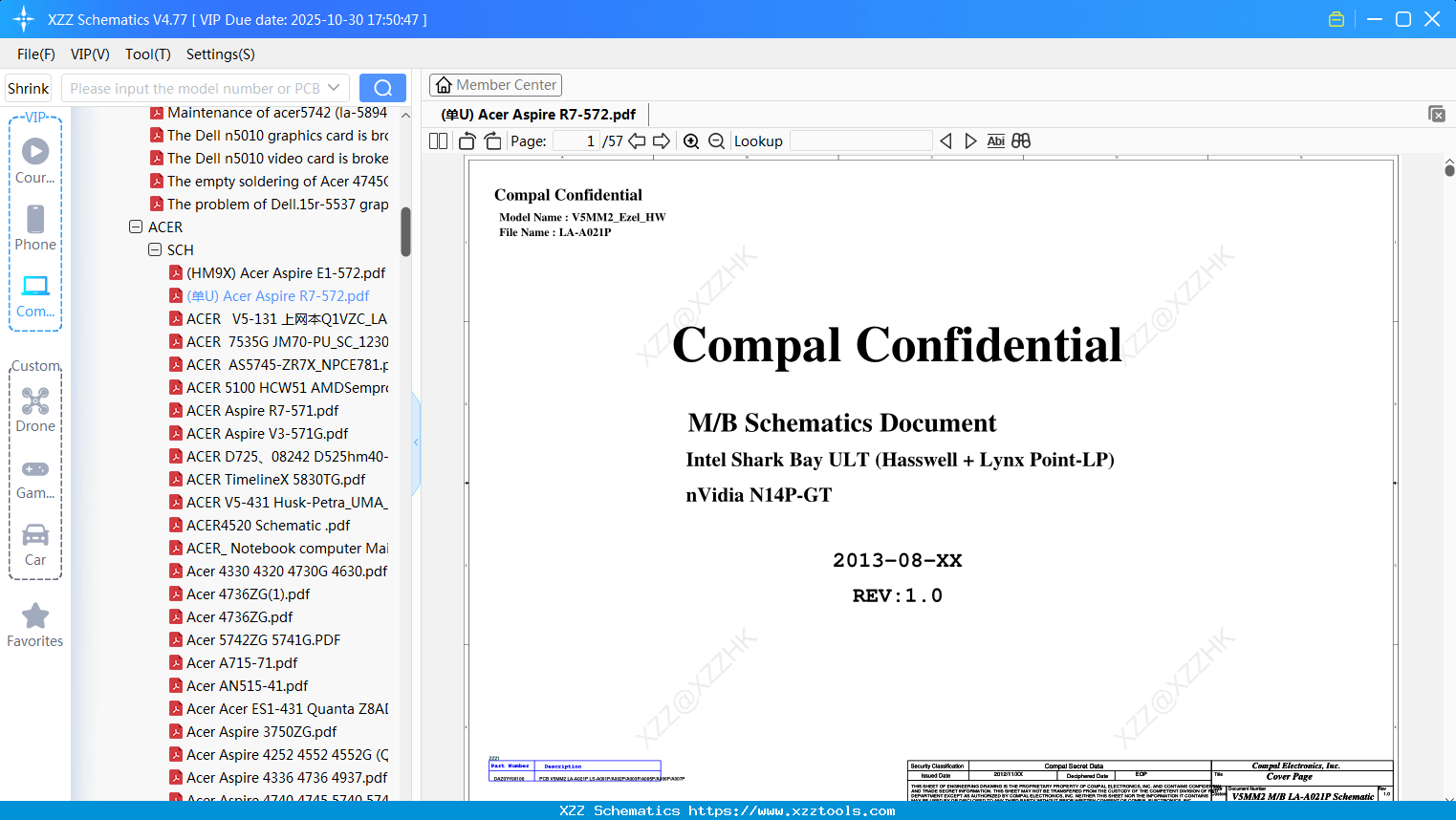Screen dimensions: 1456x820
Task: Open Acer 4736ZG.pdf
Action: (x=239, y=617)
